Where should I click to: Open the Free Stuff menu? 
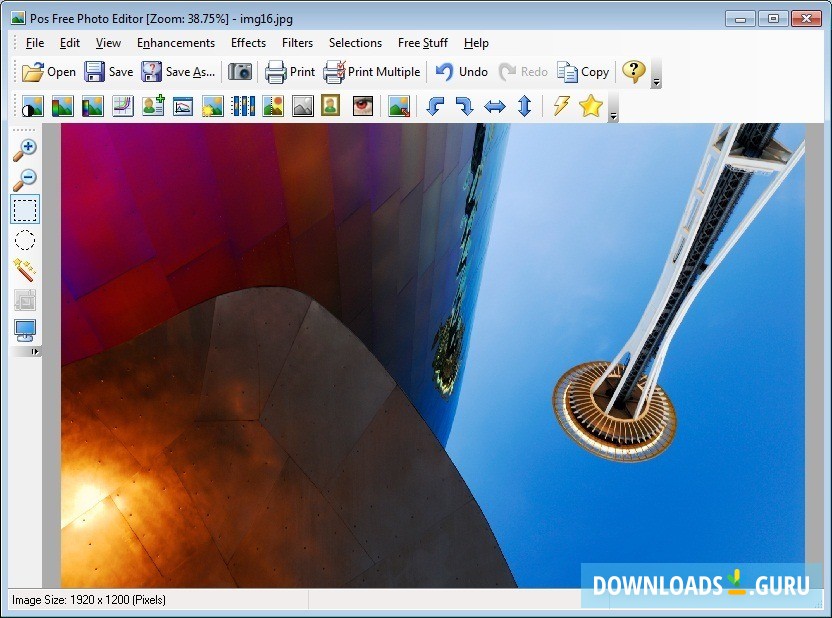[x=422, y=43]
